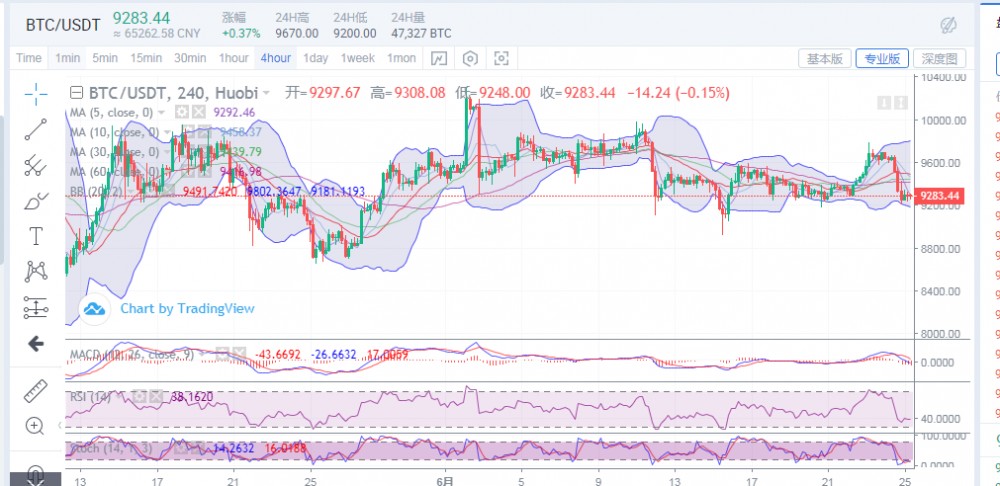1000x486 pixels.
Task: Select the long position measurement tool
Action: 36,307
